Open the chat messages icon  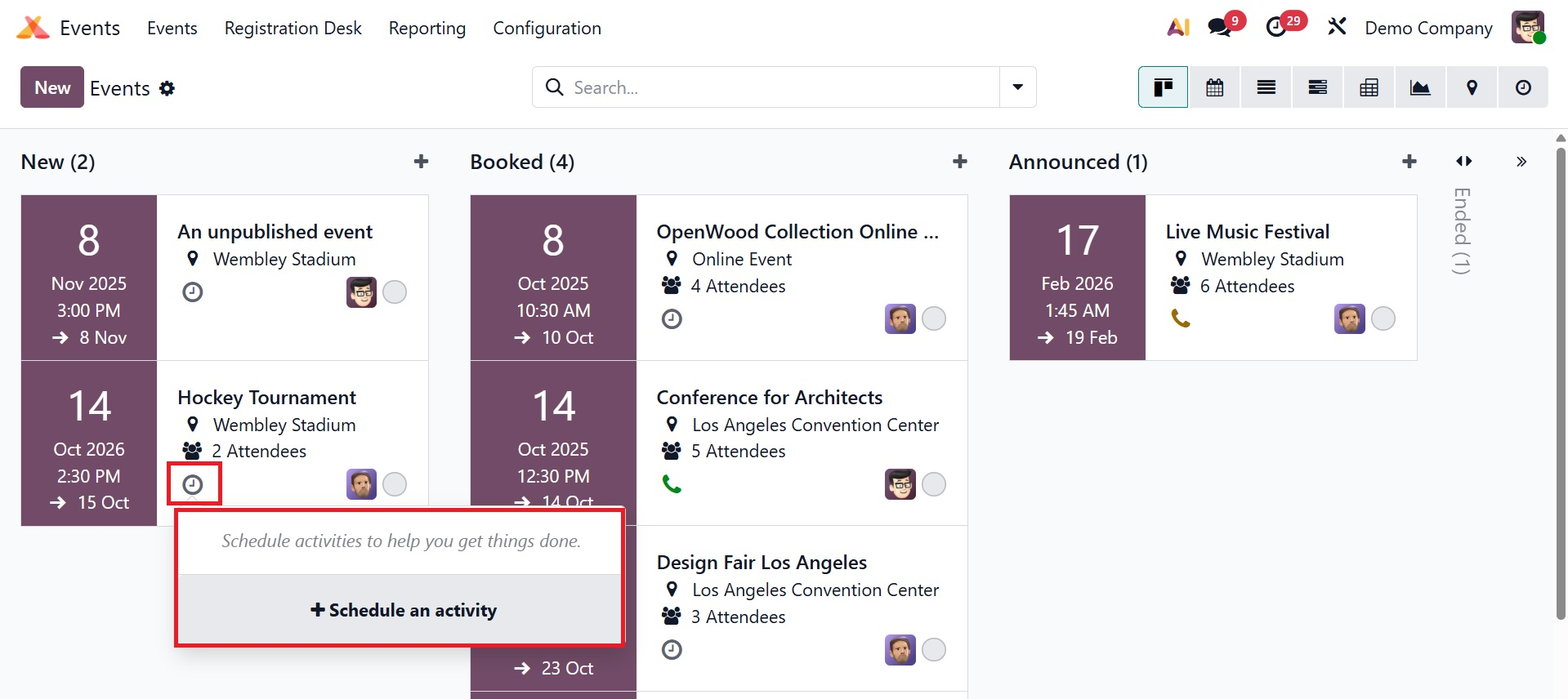1220,27
